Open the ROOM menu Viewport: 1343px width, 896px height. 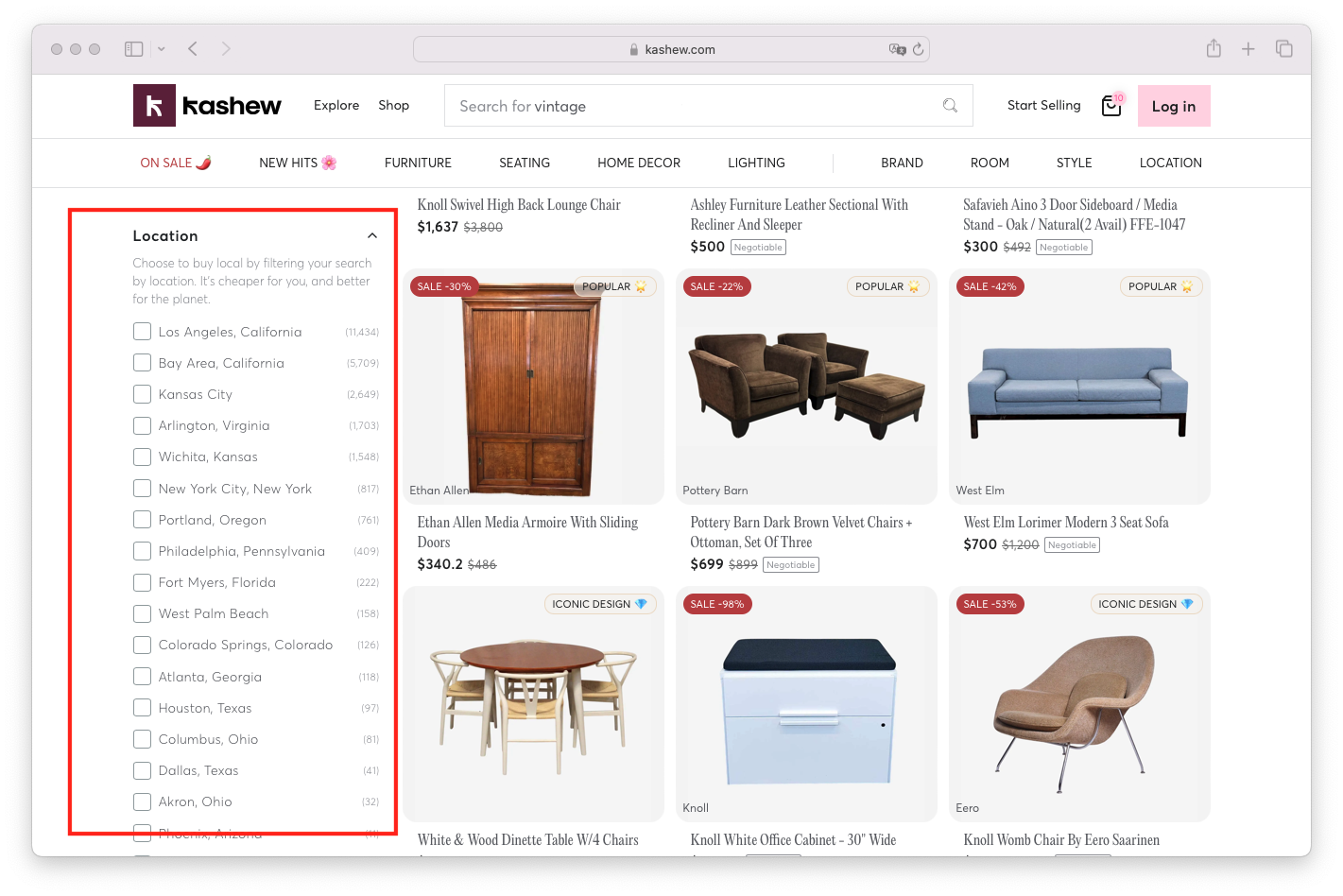(990, 163)
